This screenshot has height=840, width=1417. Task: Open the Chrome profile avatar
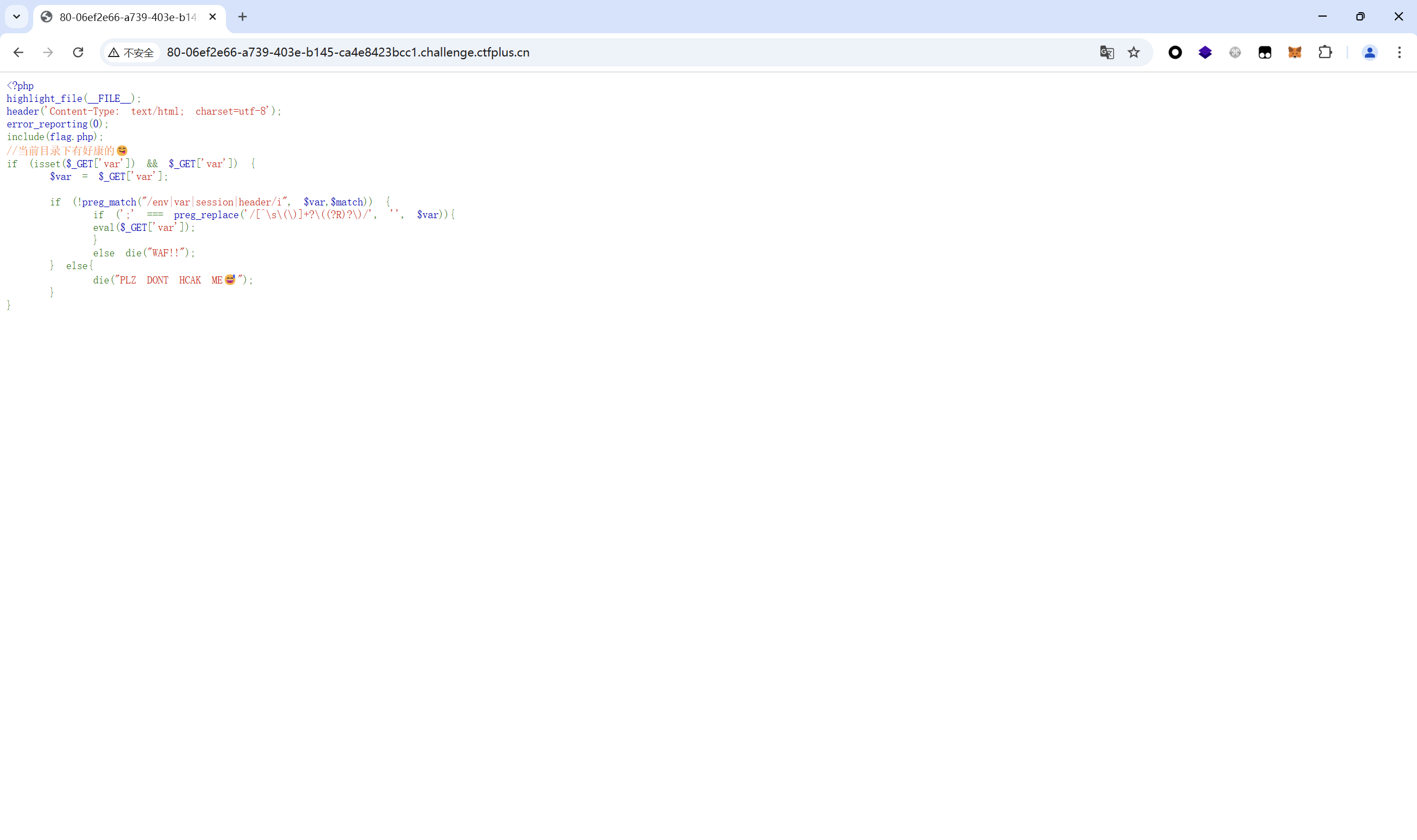(1369, 53)
